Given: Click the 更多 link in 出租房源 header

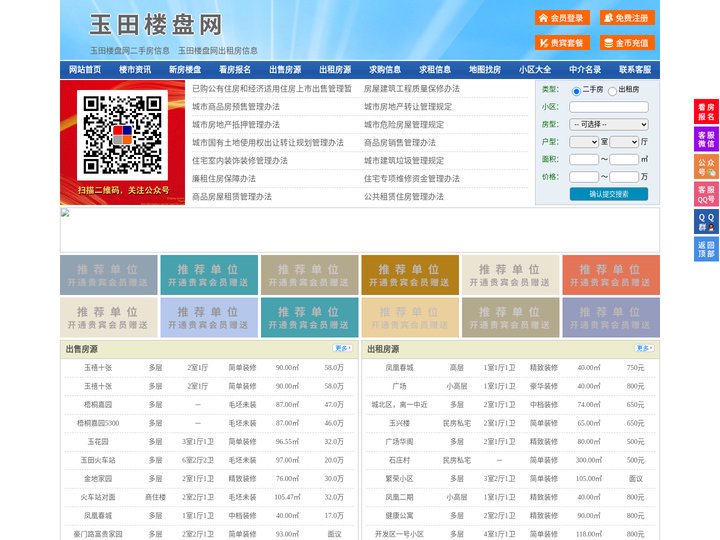Looking at the screenshot, I should [644, 348].
